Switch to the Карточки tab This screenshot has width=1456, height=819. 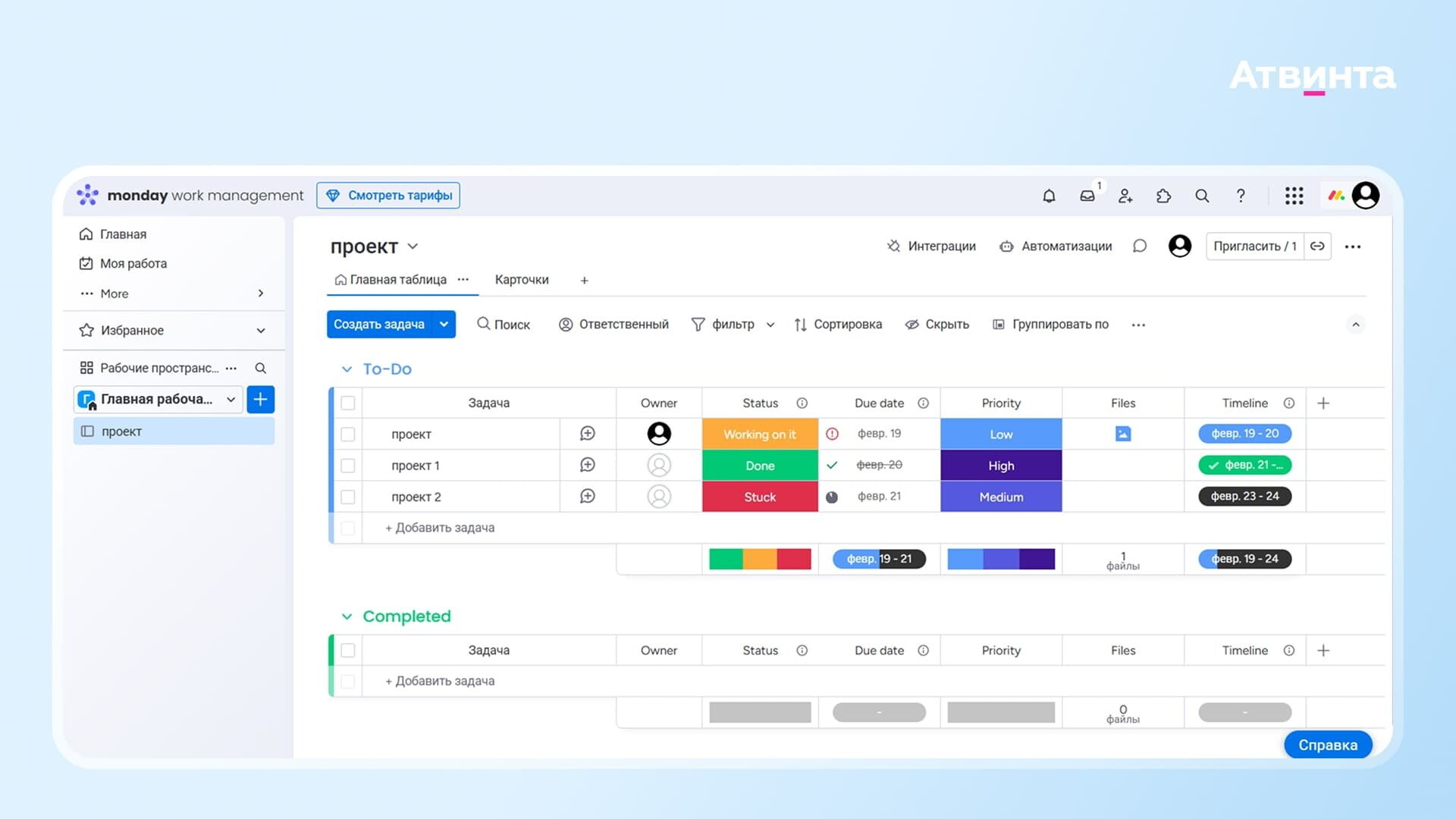(x=522, y=280)
